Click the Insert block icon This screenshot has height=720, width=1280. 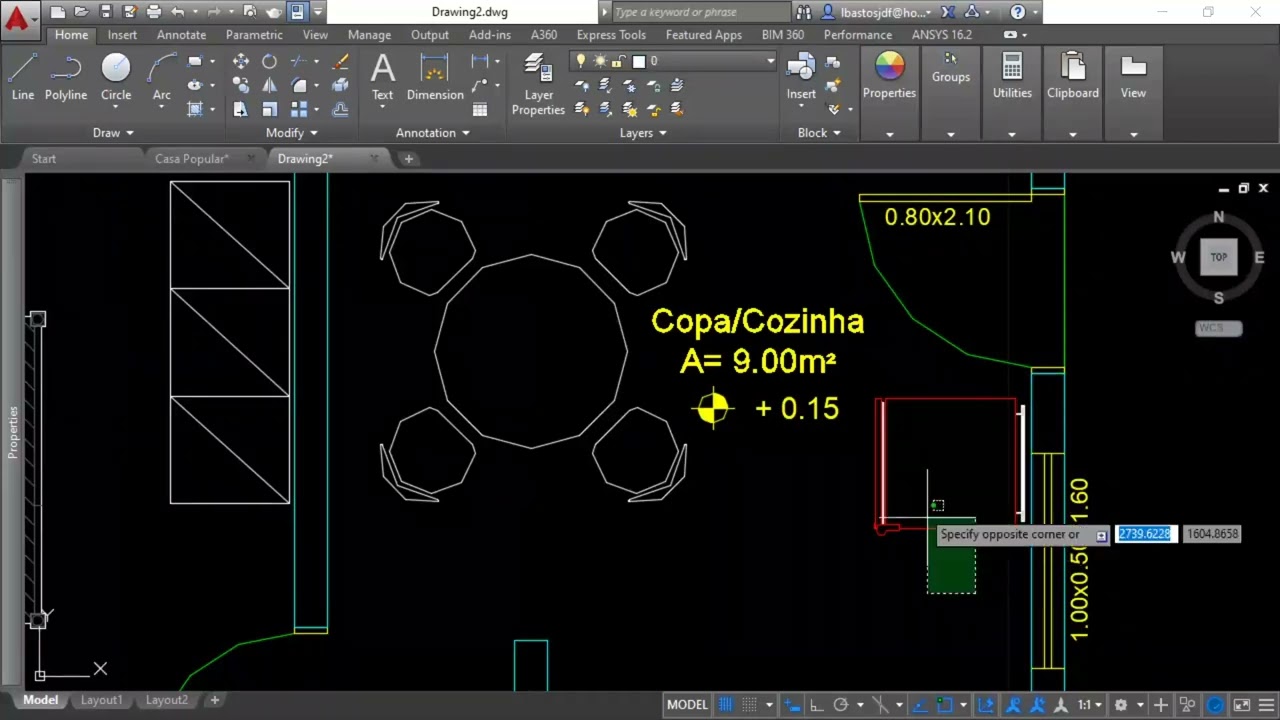pos(801,78)
